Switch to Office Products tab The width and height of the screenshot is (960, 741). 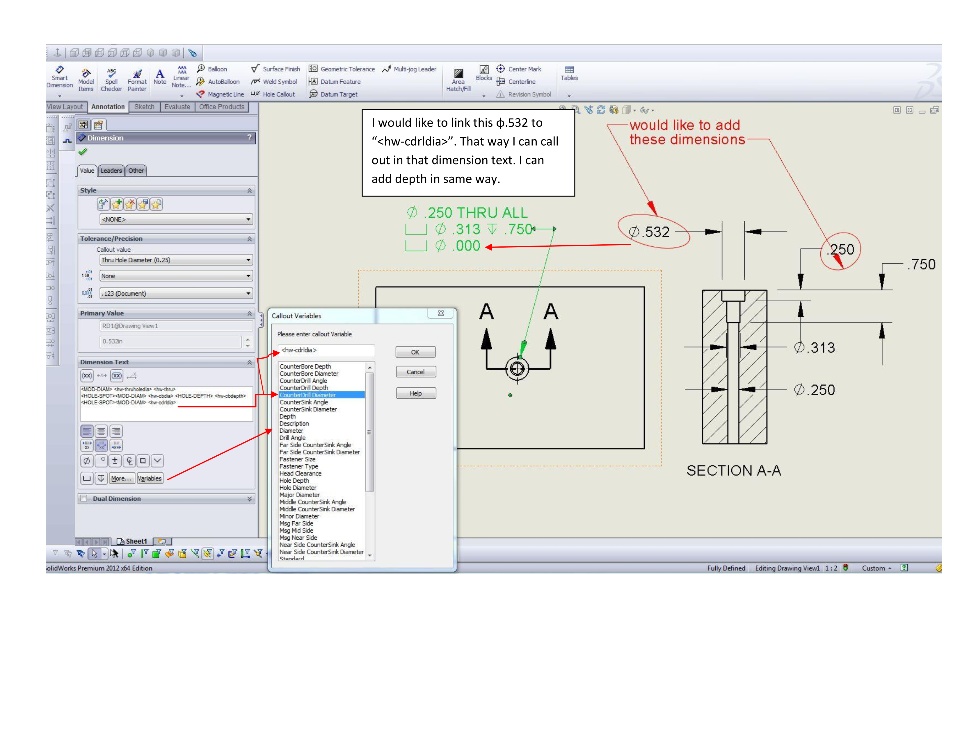(222, 107)
